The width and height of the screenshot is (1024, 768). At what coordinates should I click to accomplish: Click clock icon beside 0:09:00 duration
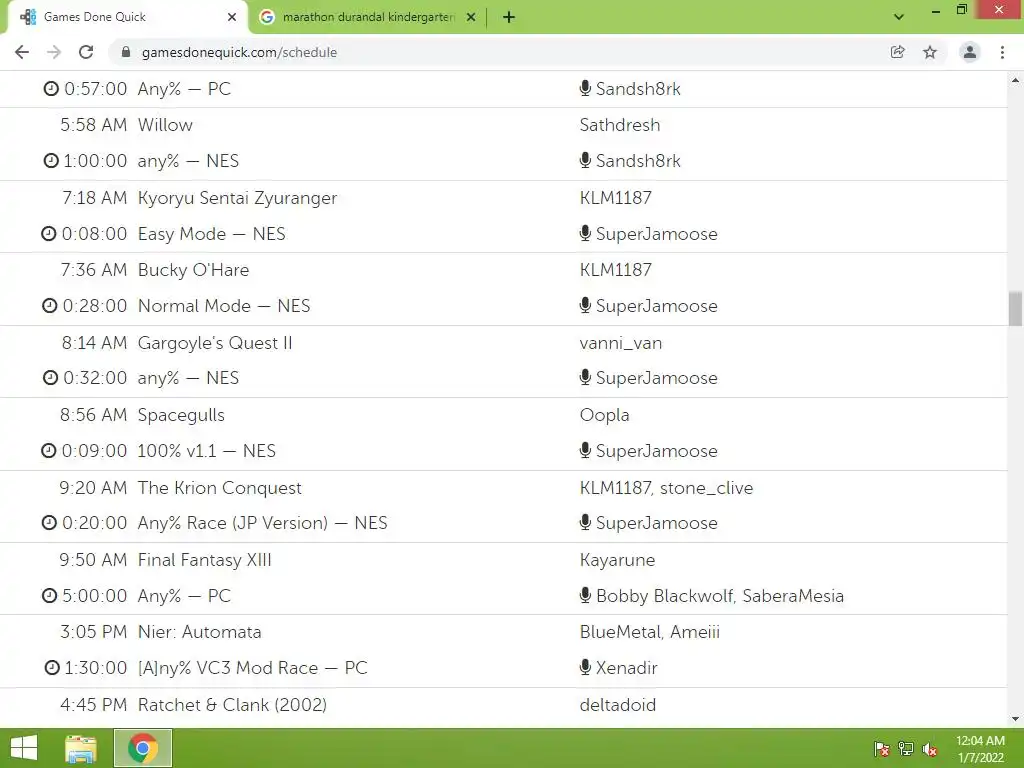(x=49, y=450)
